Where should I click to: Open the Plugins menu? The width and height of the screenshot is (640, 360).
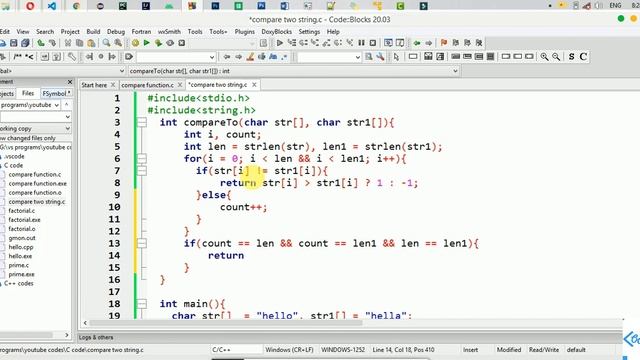pyautogui.click(x=244, y=31)
